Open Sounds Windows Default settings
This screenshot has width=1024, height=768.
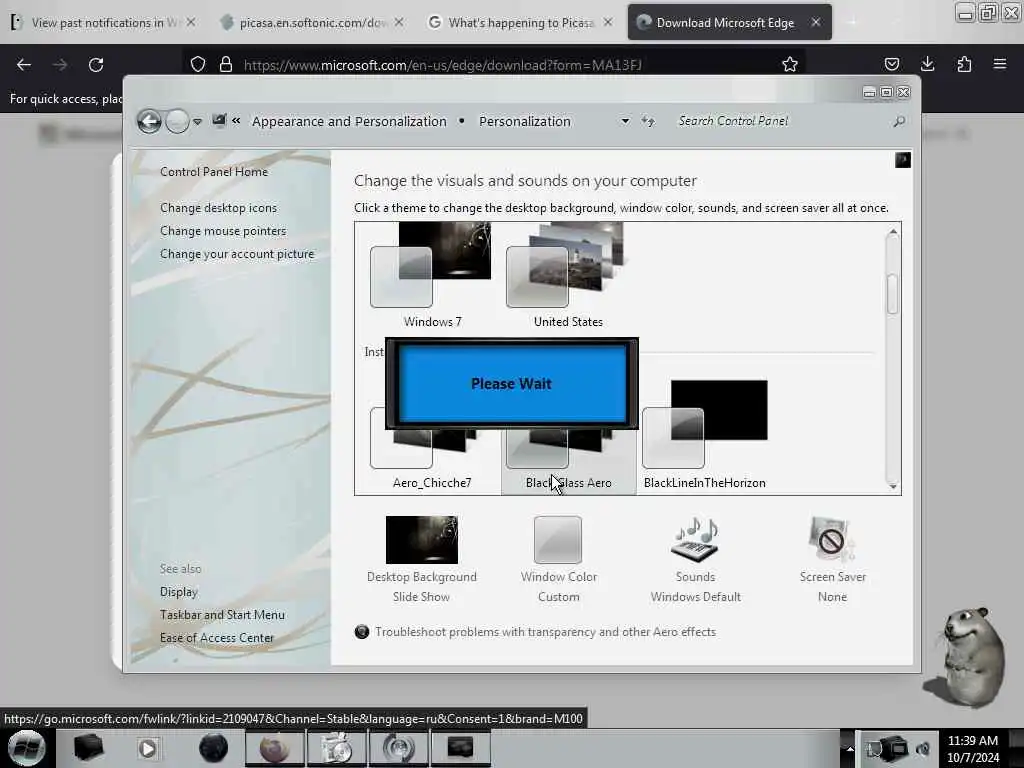(x=696, y=559)
